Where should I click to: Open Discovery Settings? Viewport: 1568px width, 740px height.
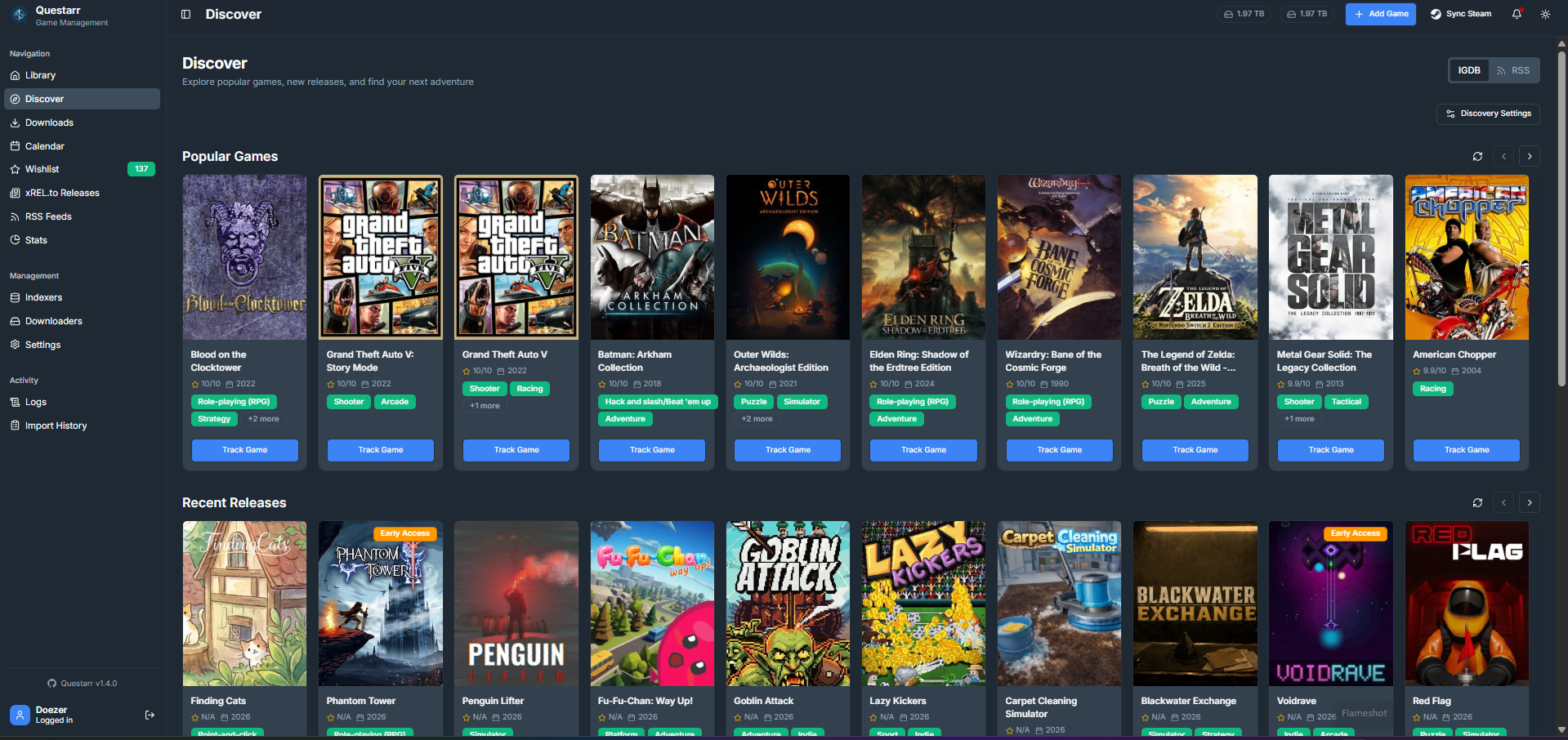(1488, 114)
